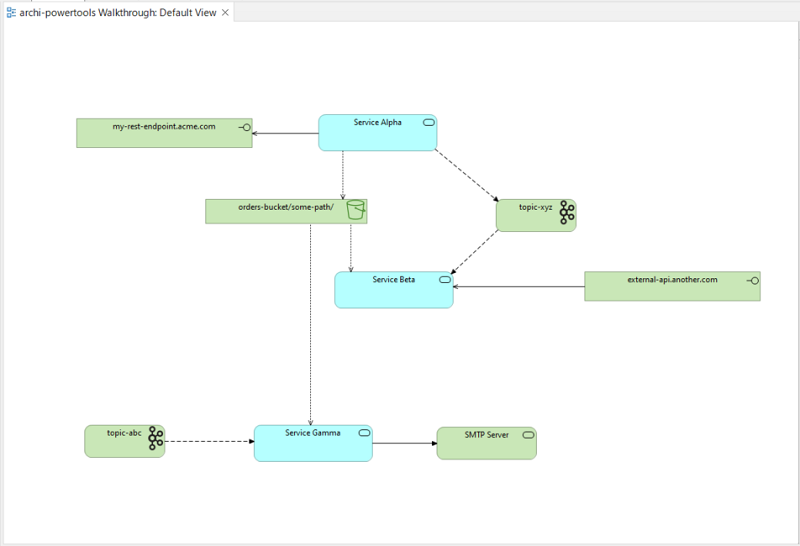
Task: Click the diagram icon on Default View tab
Action: (x=11, y=13)
